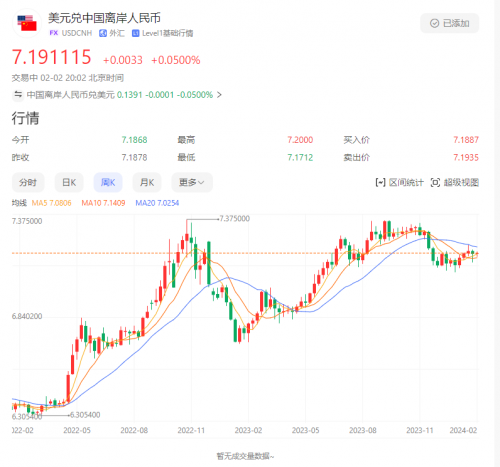Click the 最低 value 7.1712
Viewport: 500px width, 467px height.
click(300, 158)
